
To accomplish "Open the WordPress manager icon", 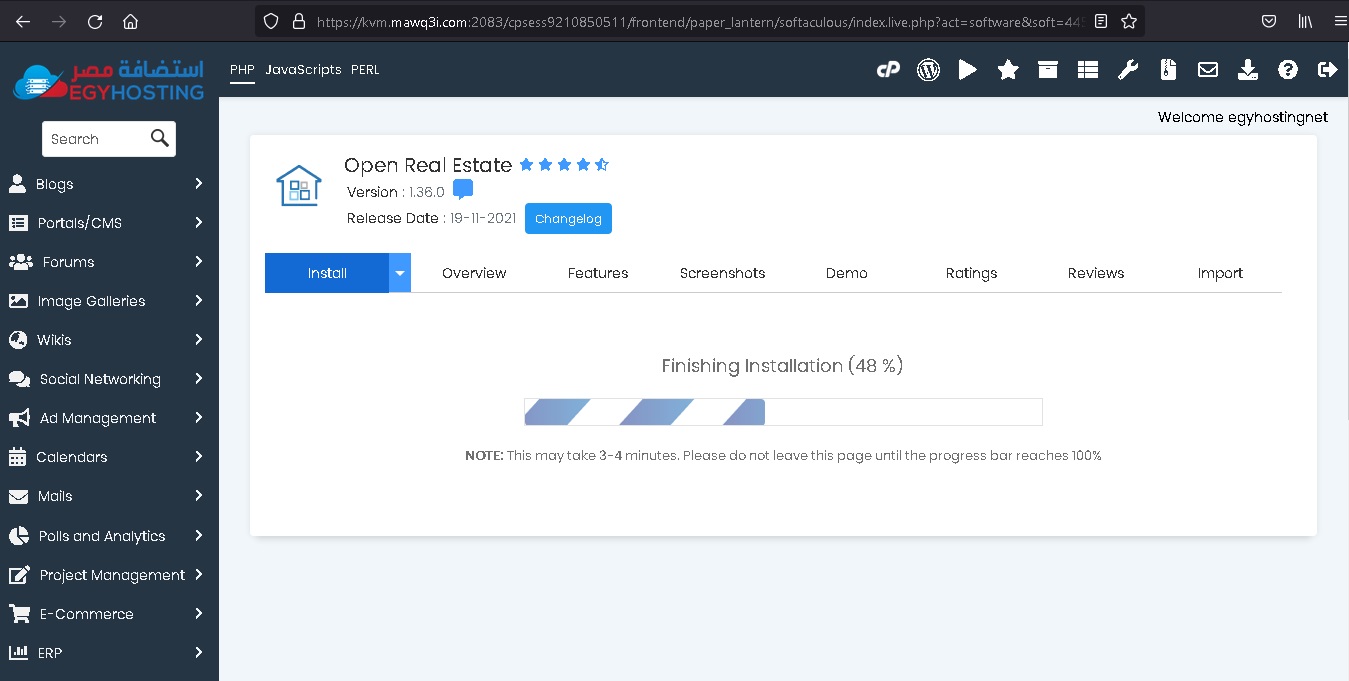I will point(928,70).
